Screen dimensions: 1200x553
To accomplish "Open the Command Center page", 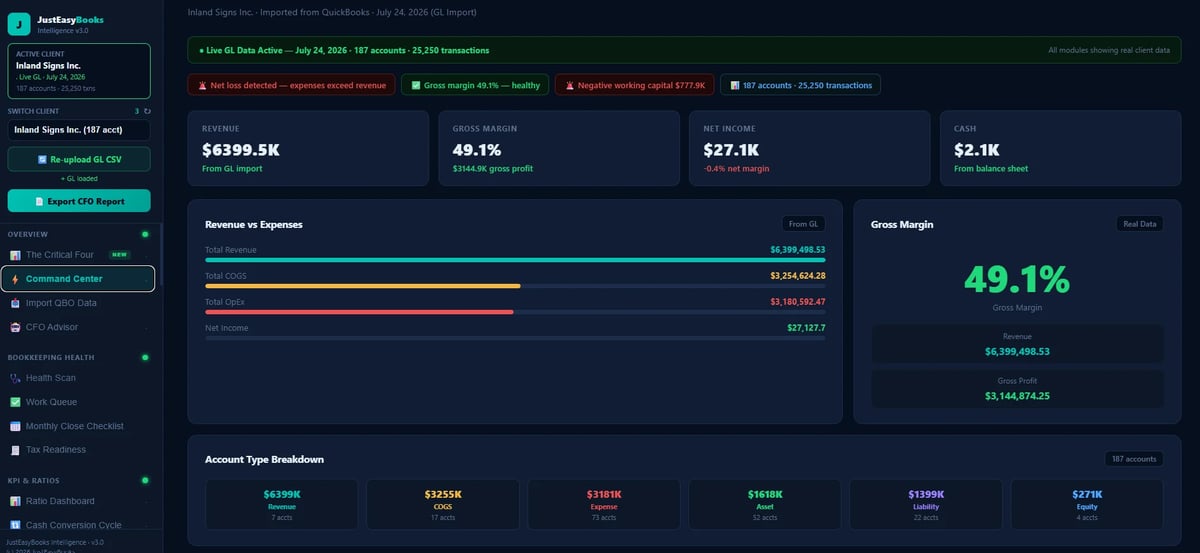I will pos(78,279).
